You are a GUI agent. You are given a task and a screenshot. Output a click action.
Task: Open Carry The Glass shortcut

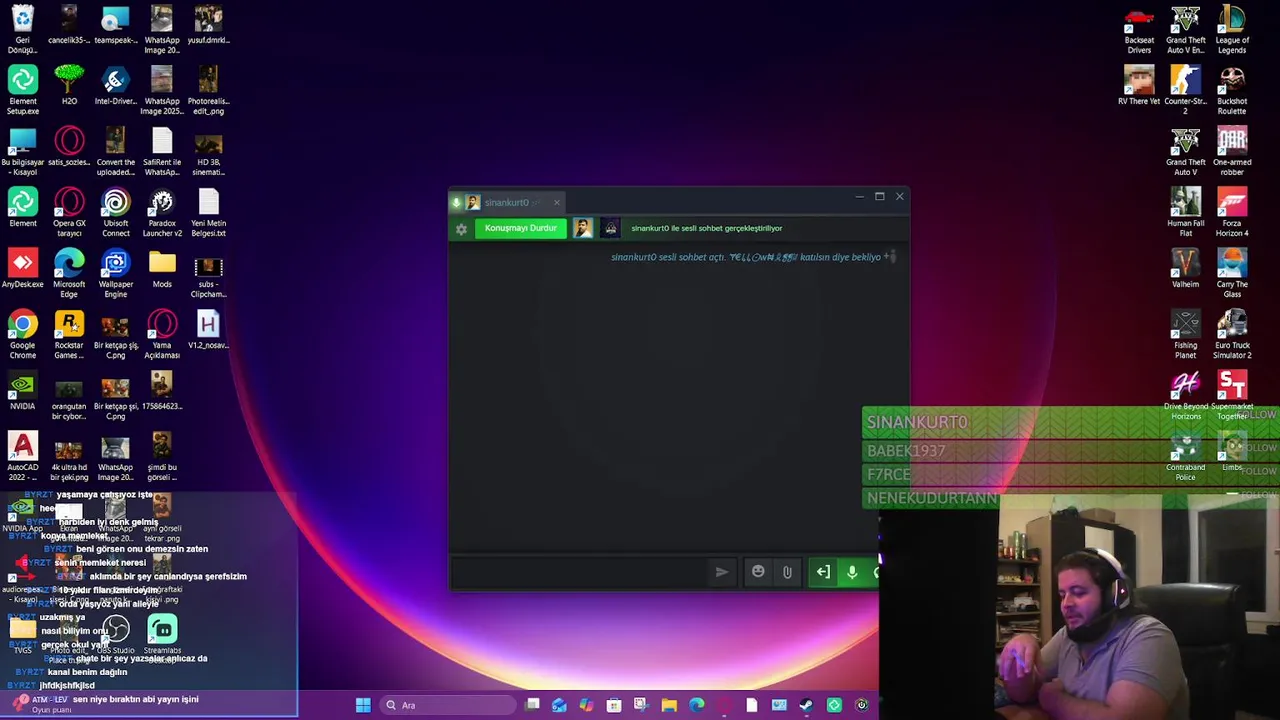click(x=1232, y=274)
